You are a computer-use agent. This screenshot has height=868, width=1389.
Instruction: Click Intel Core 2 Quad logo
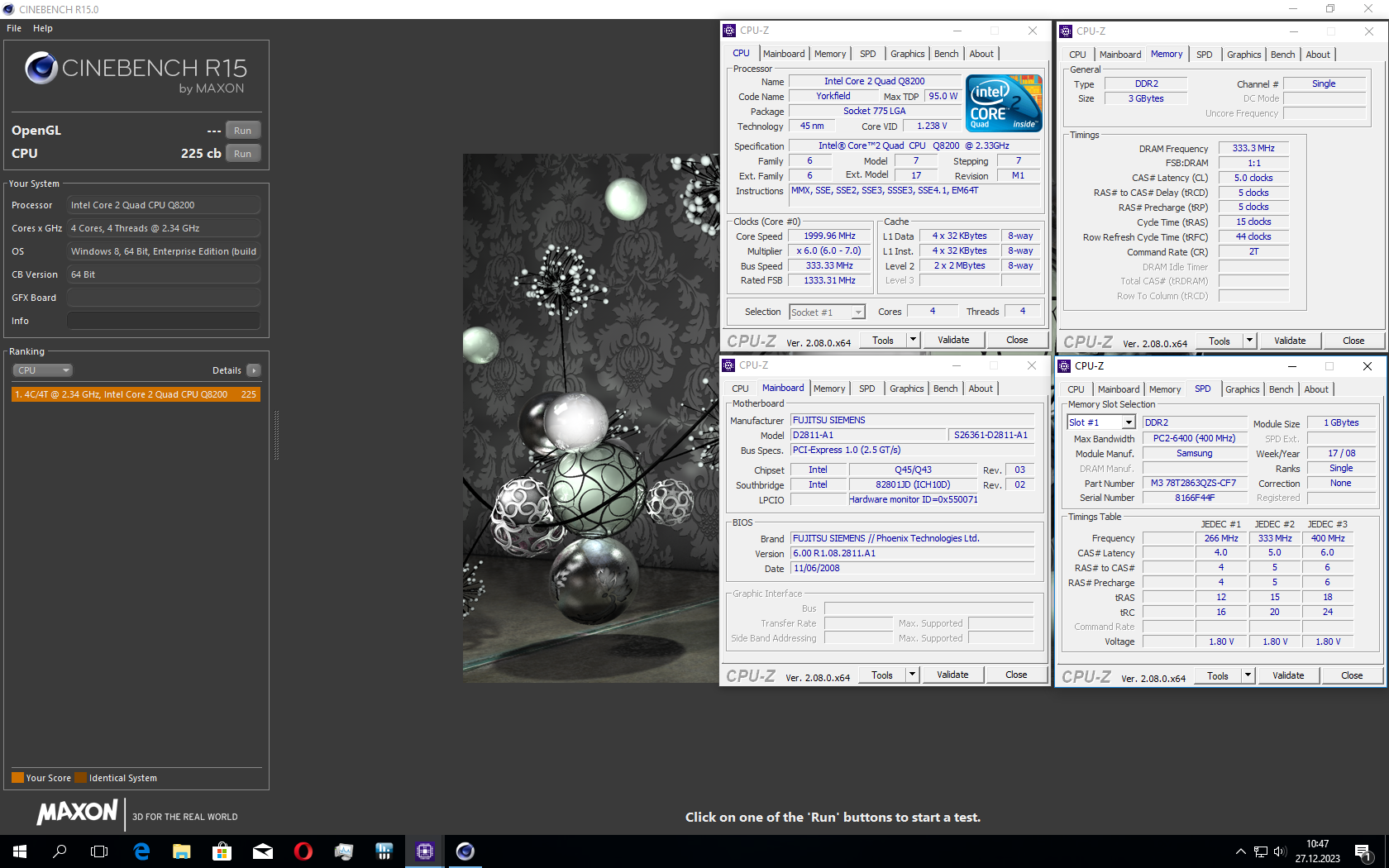1004,103
